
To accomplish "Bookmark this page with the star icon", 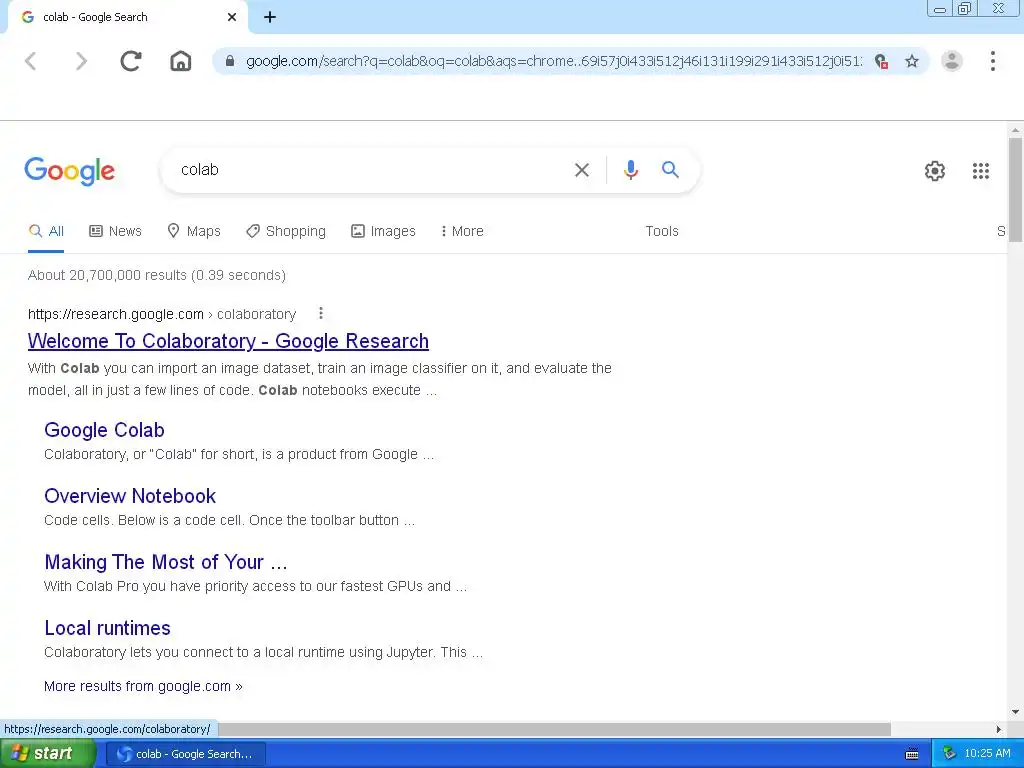I will (x=912, y=61).
